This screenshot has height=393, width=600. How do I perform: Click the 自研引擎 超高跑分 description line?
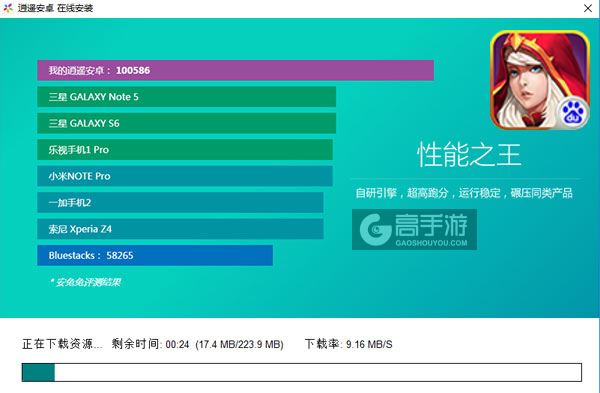tap(464, 193)
